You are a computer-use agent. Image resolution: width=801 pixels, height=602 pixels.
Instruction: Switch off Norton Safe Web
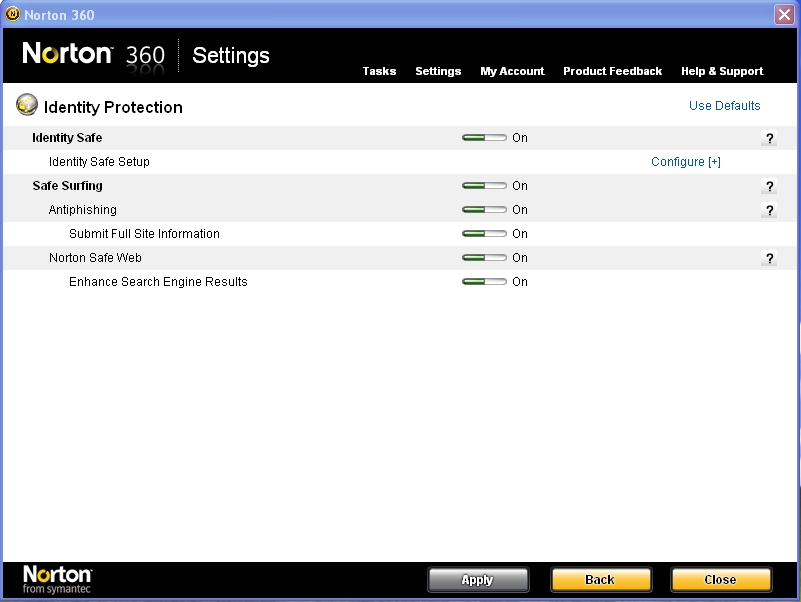click(x=484, y=258)
